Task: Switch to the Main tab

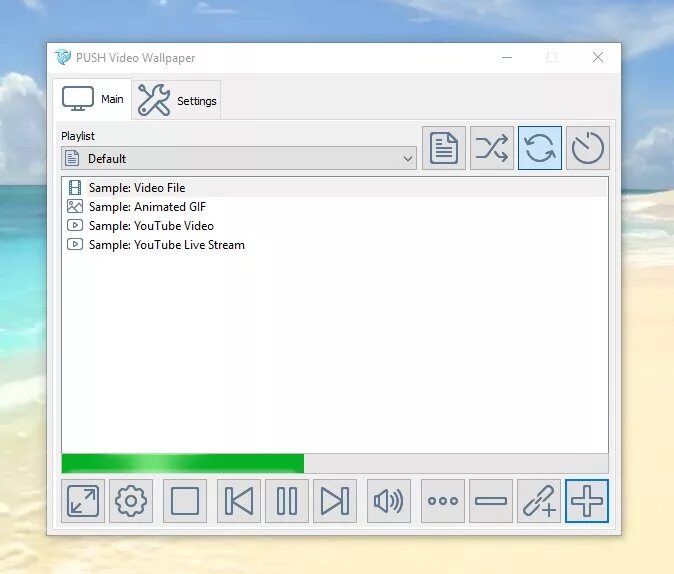Action: 93,99
